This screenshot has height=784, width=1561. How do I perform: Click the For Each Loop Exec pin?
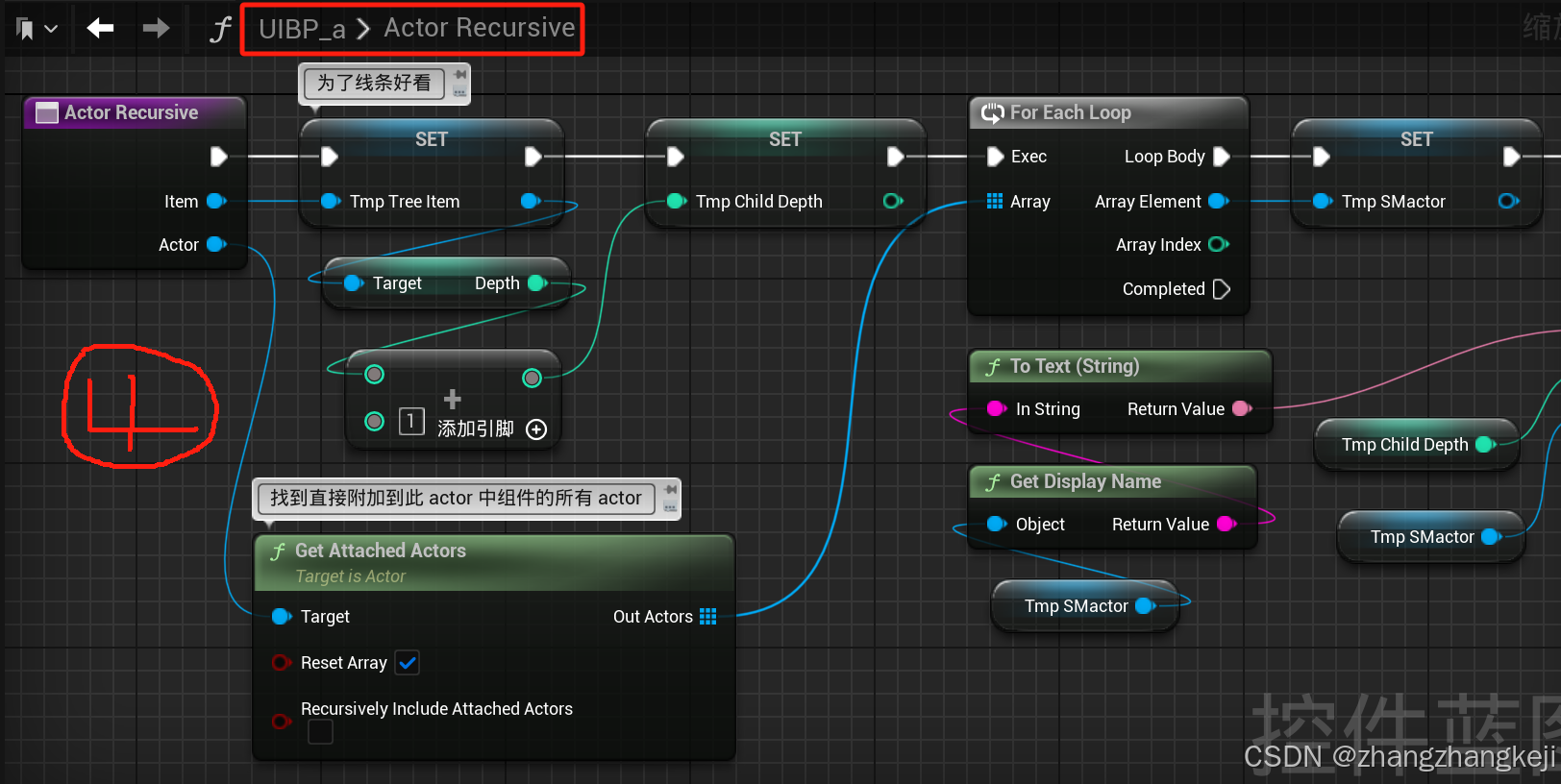click(x=995, y=156)
